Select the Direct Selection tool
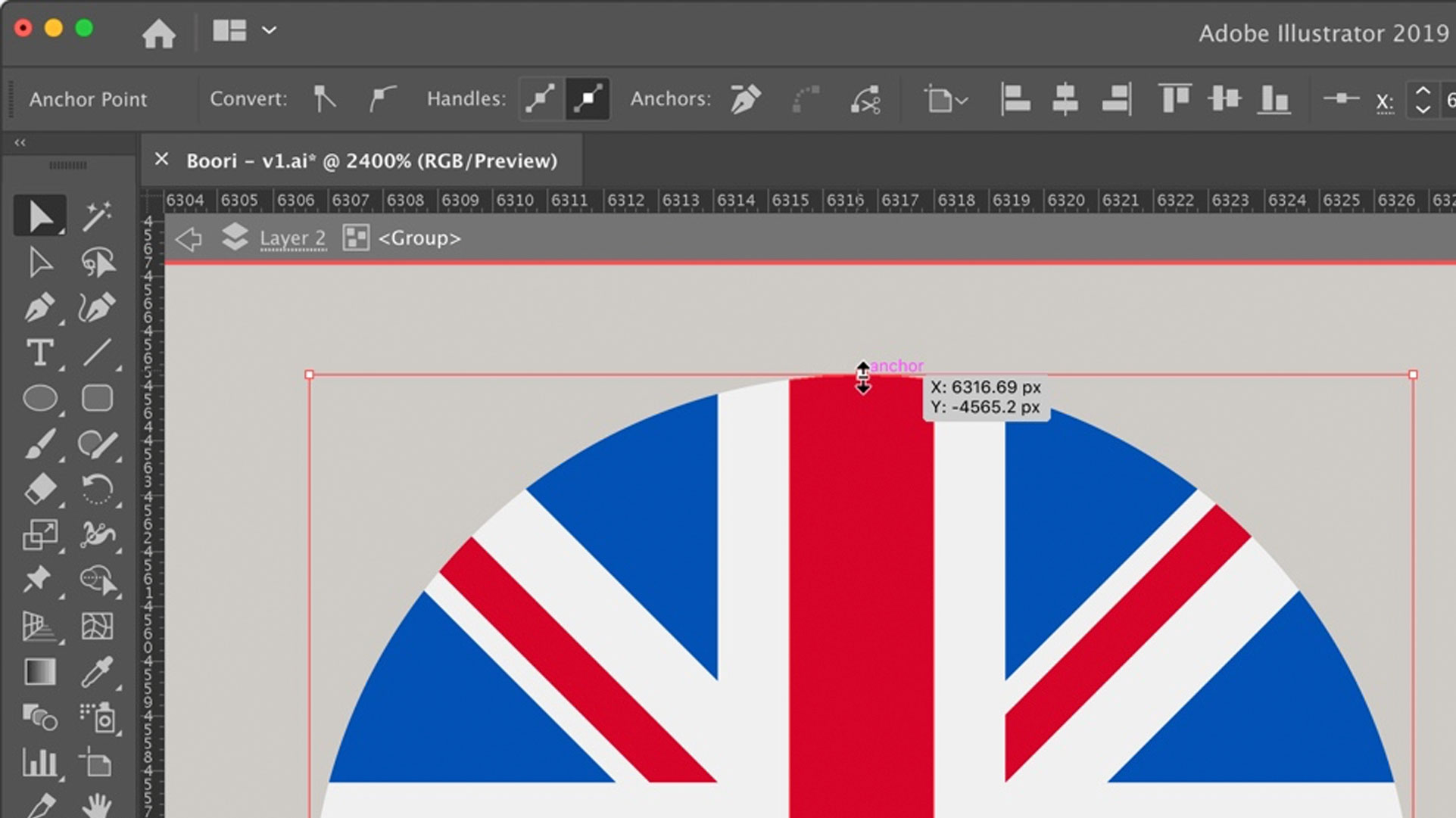This screenshot has height=818, width=1456. (39, 262)
